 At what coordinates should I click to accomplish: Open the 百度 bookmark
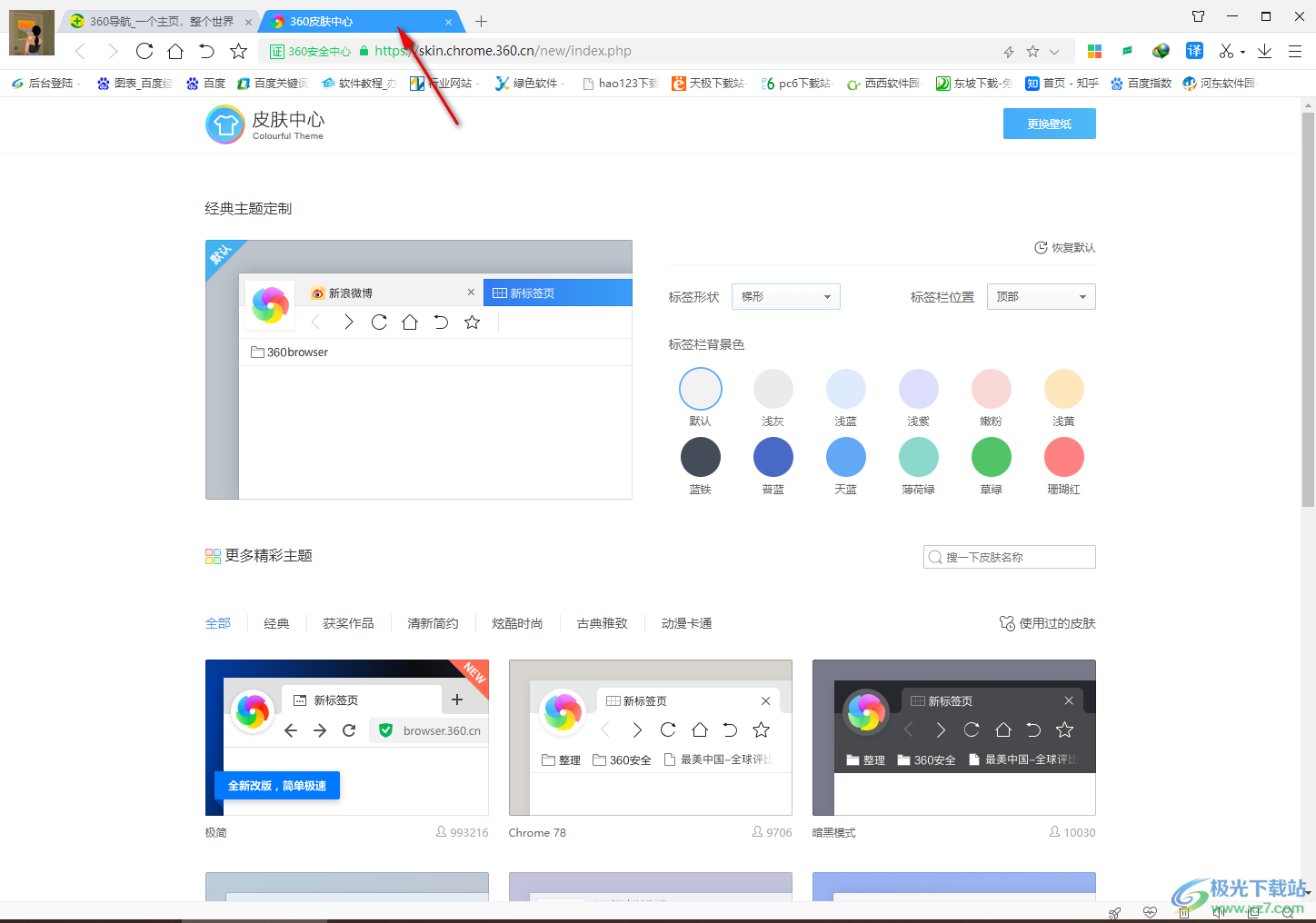205,83
